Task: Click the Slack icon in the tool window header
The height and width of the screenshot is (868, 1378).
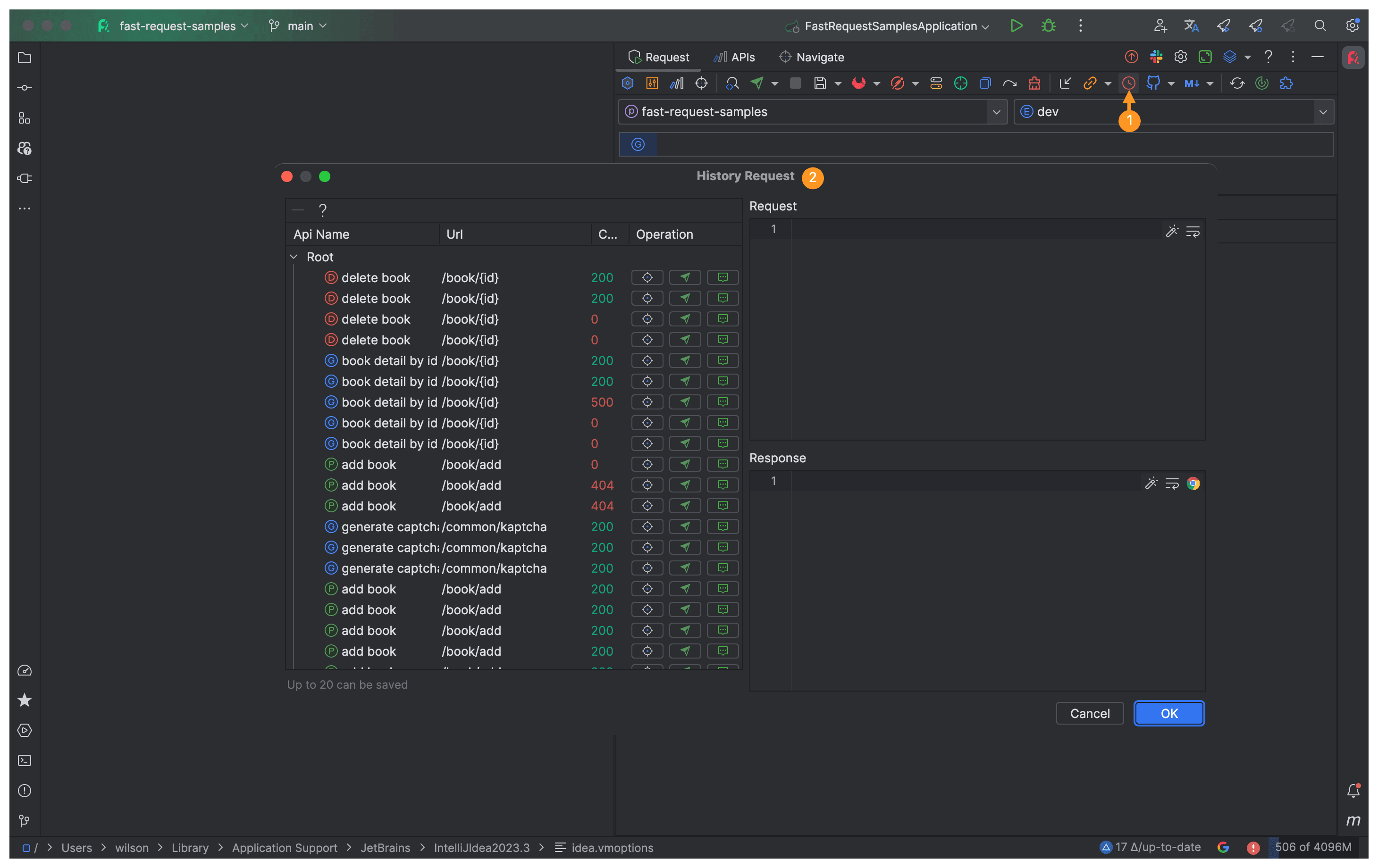Action: tap(1156, 57)
